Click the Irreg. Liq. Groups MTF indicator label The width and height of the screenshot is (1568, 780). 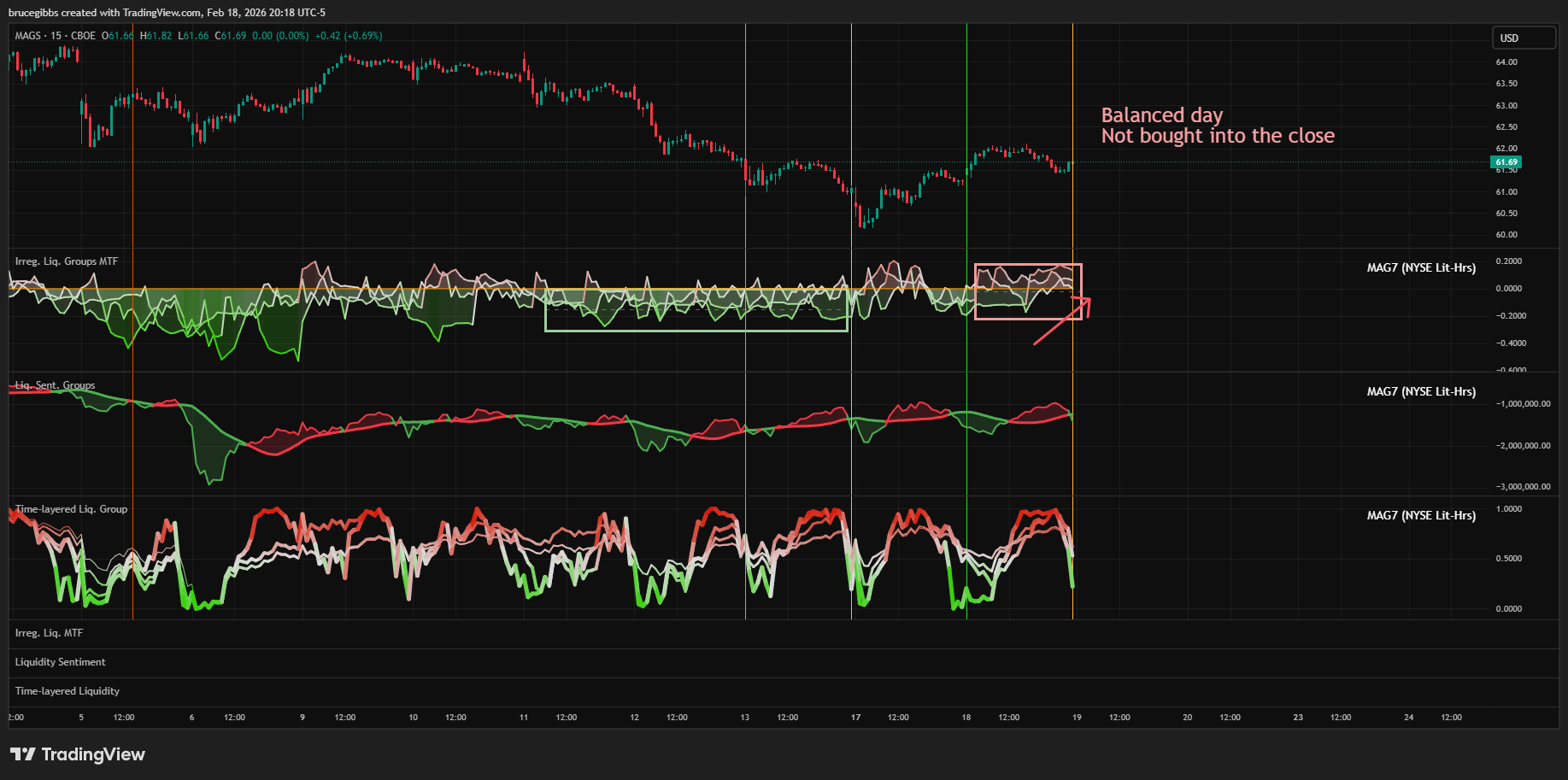click(67, 261)
